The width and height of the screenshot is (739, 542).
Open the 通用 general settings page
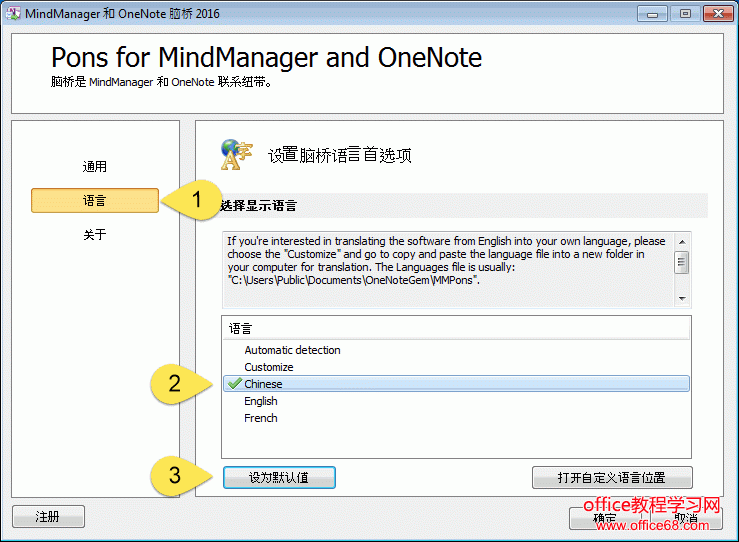tap(95, 166)
